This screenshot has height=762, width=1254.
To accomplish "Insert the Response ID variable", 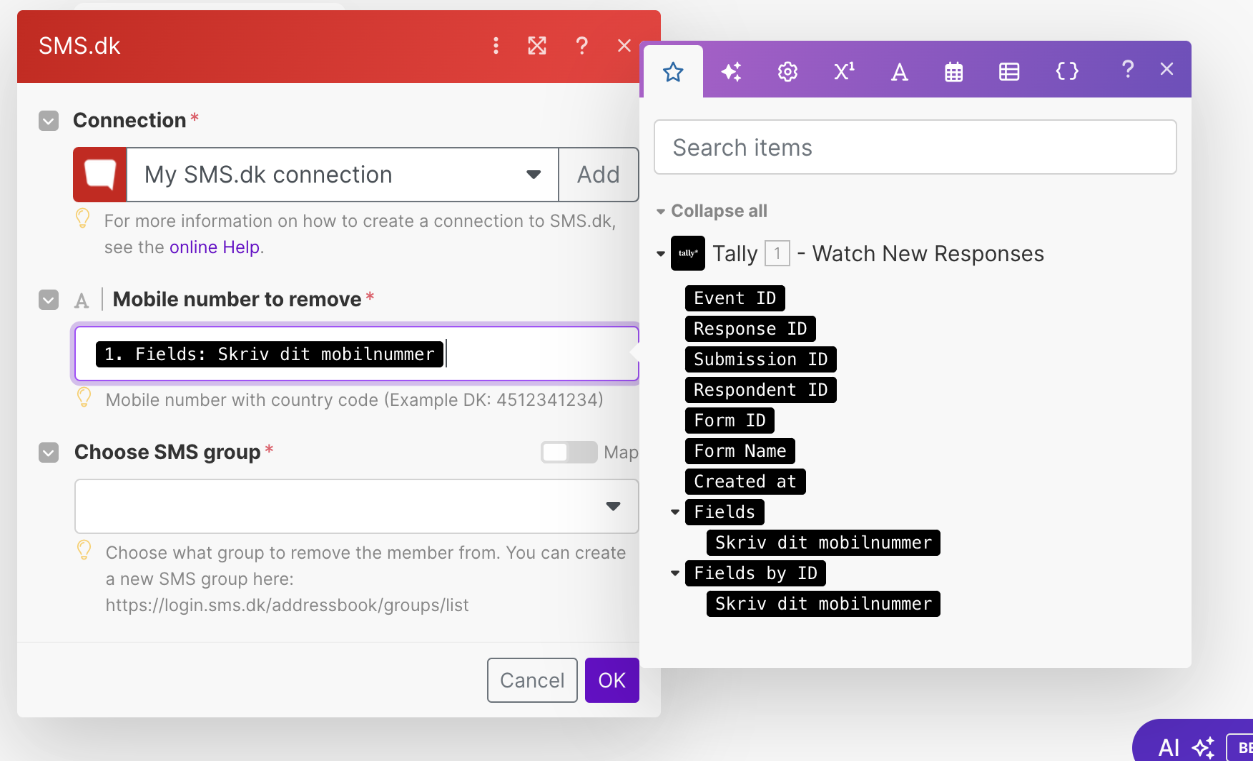I will 750,329.
